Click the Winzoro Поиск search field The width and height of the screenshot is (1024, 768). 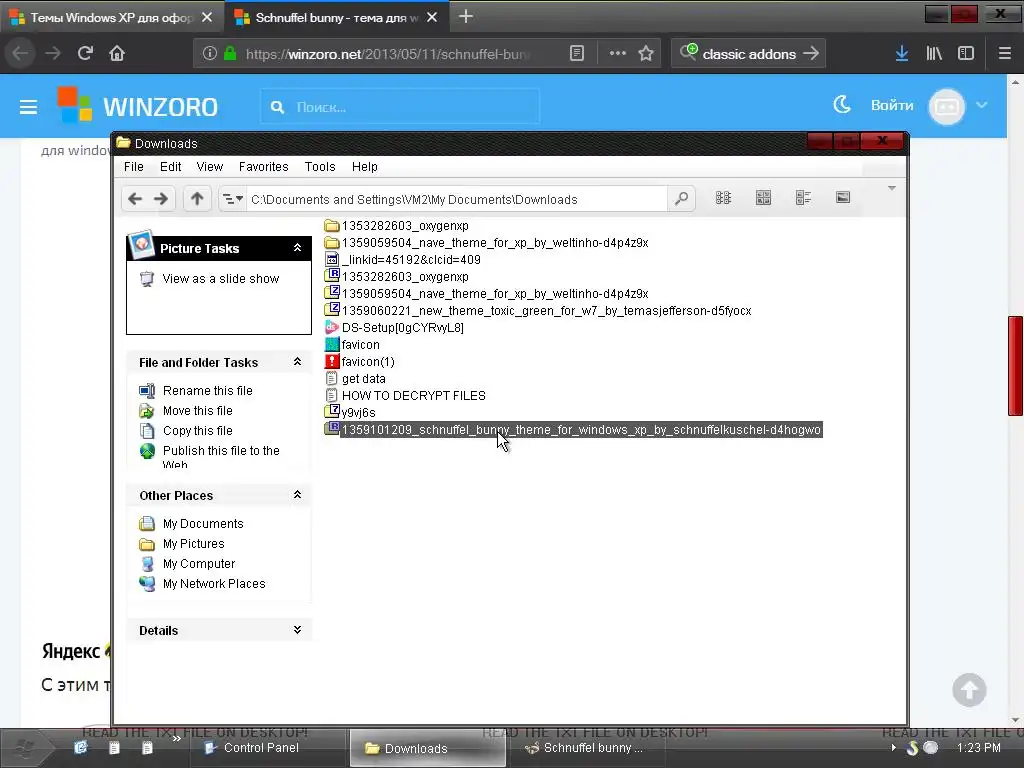coord(400,106)
